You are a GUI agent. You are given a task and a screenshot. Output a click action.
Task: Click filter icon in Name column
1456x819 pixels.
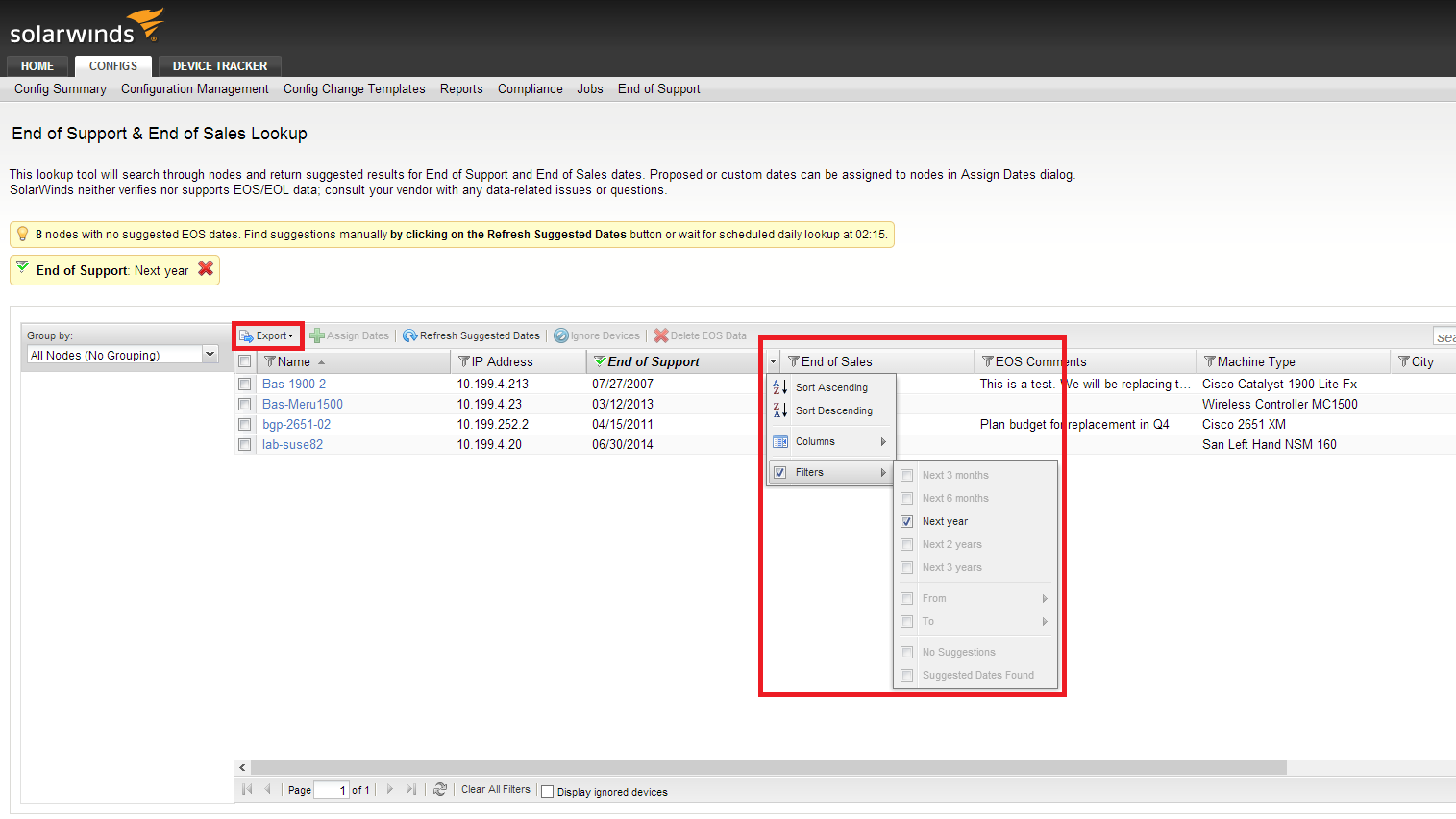click(270, 361)
